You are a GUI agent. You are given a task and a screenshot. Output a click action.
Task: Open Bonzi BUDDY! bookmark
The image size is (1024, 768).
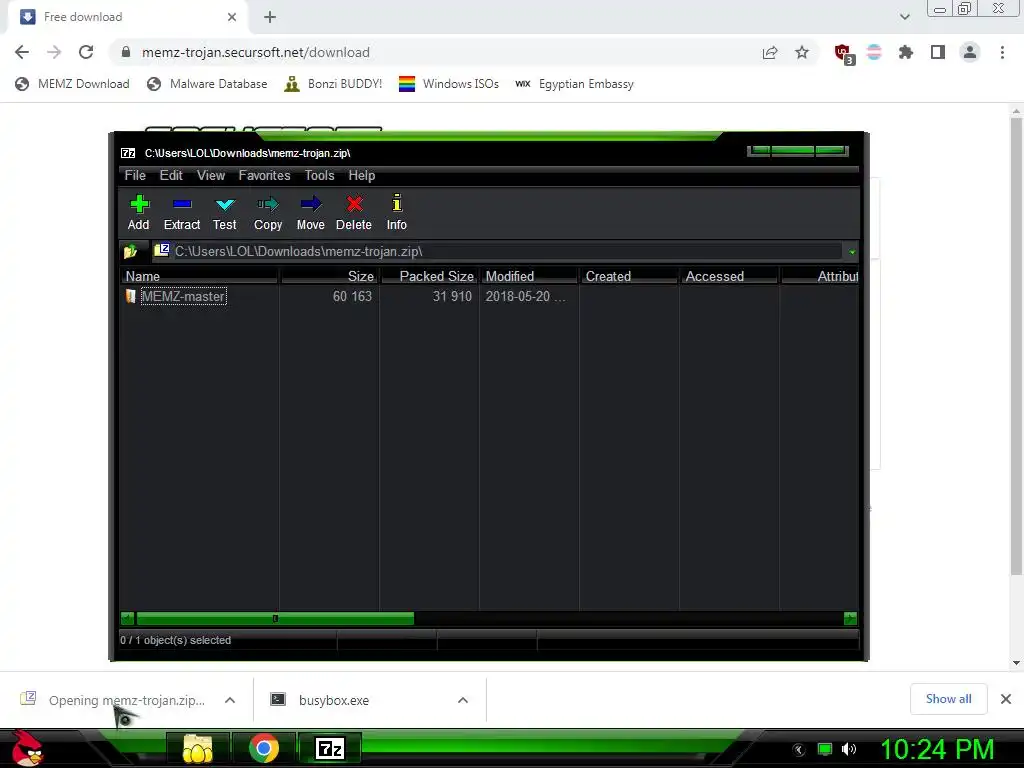coord(333,84)
